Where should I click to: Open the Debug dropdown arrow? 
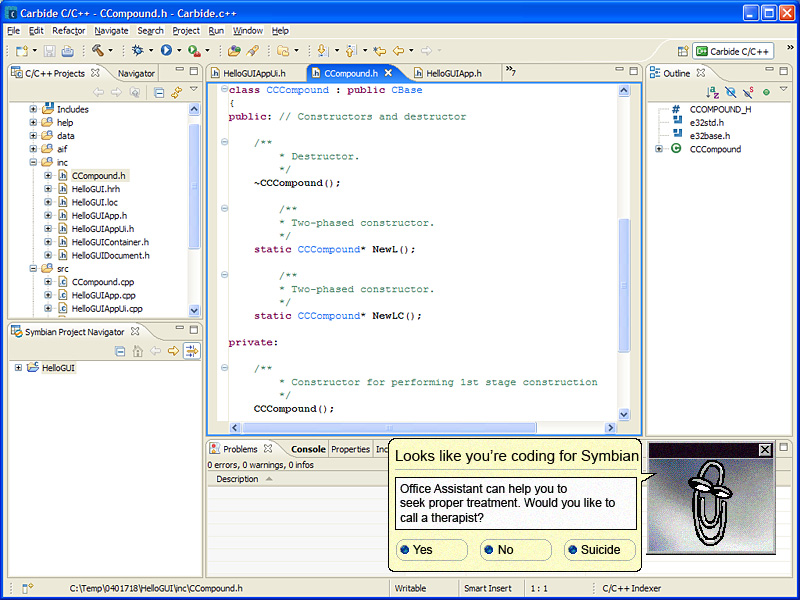(151, 51)
